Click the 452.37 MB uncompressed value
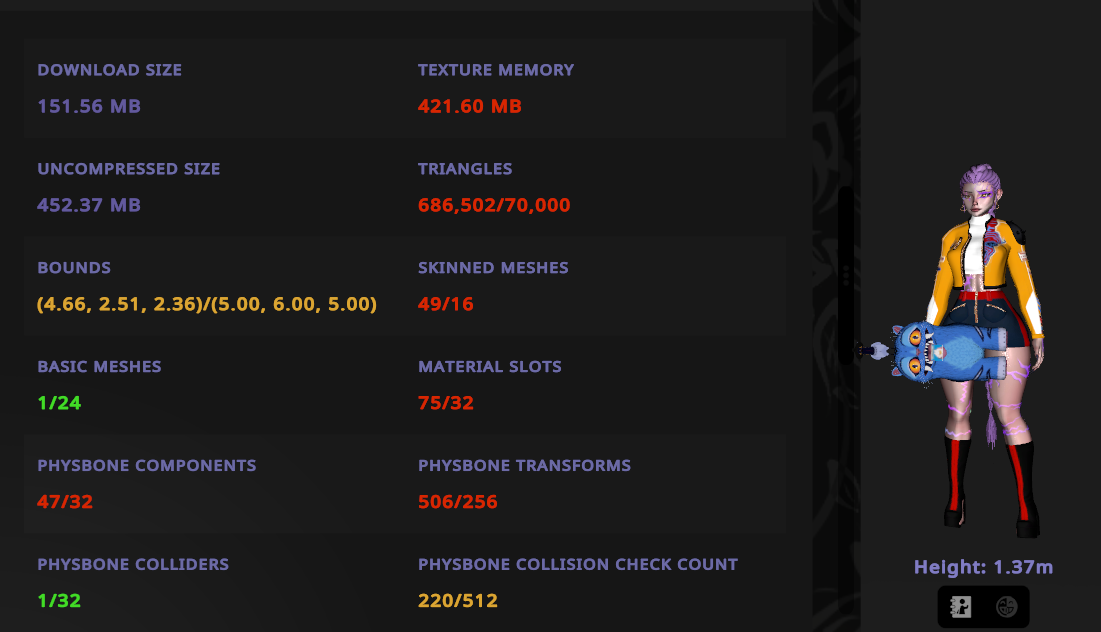 89,205
